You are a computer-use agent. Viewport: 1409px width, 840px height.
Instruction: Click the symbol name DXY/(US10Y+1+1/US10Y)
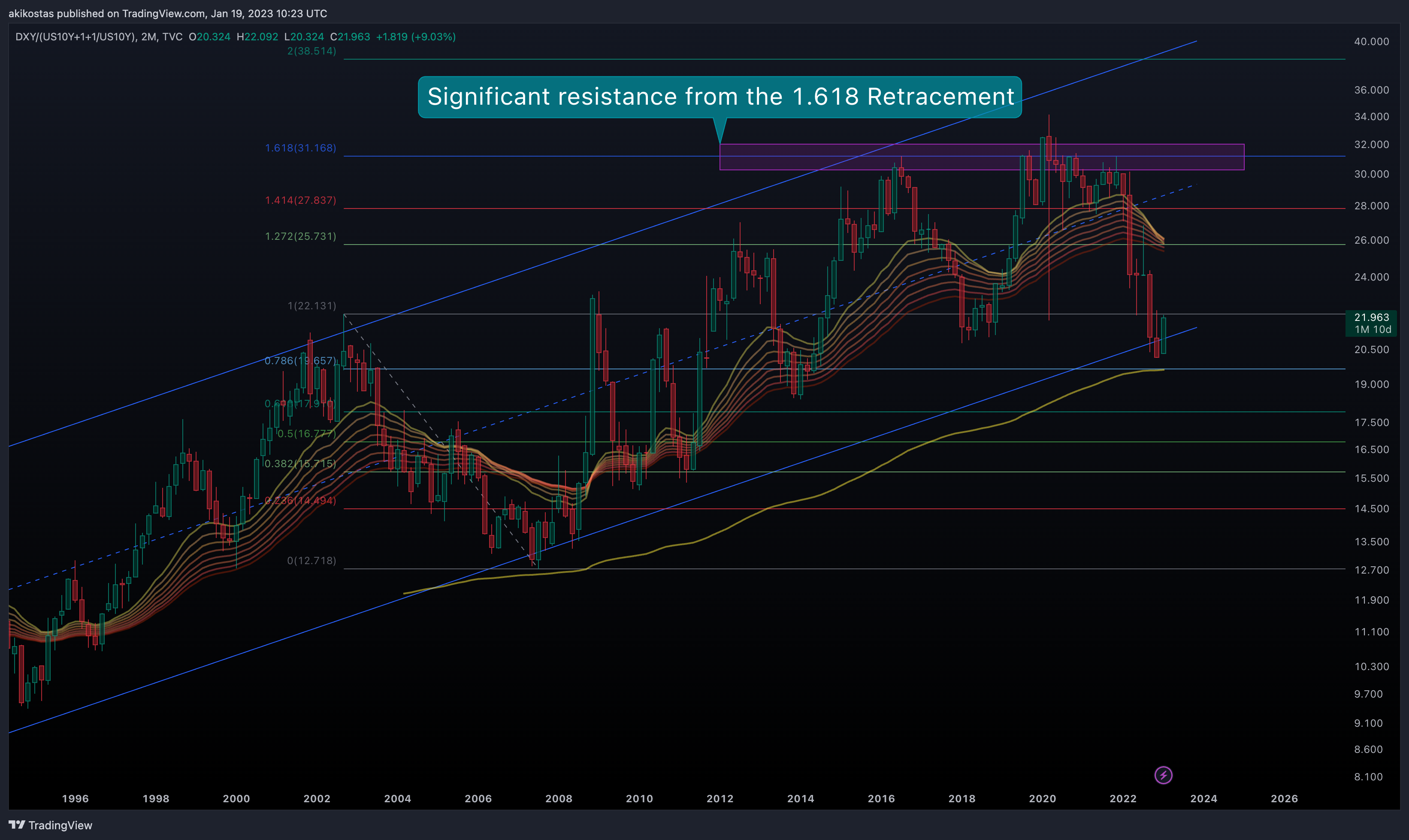[75, 37]
